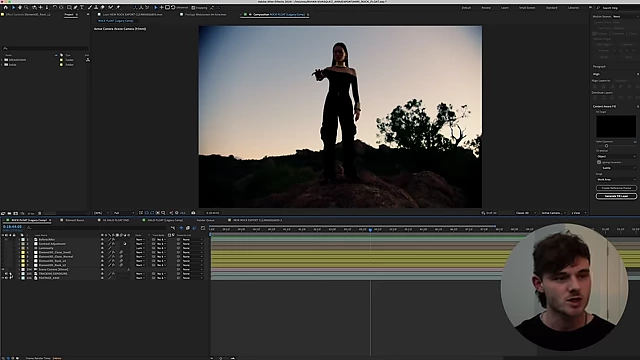
Task: Open the Active Camera view dropdown
Action: click(x=553, y=213)
